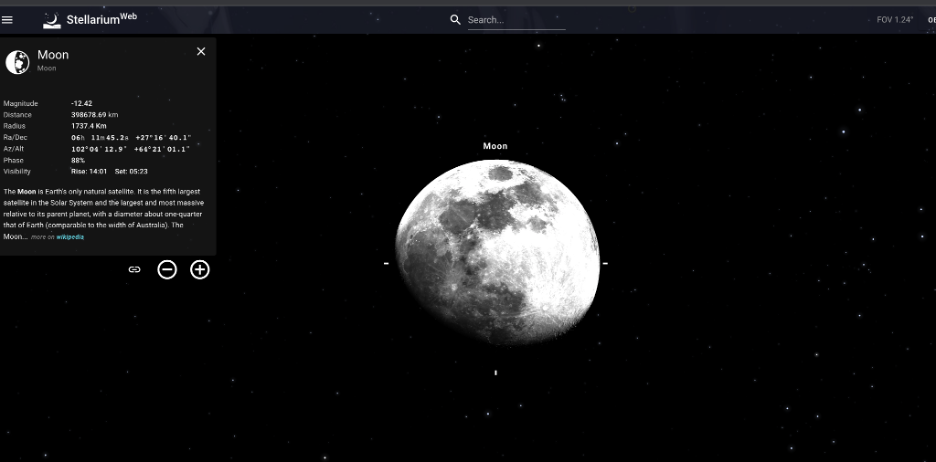Click the search magnifier icon
The image size is (936, 462).
point(455,20)
